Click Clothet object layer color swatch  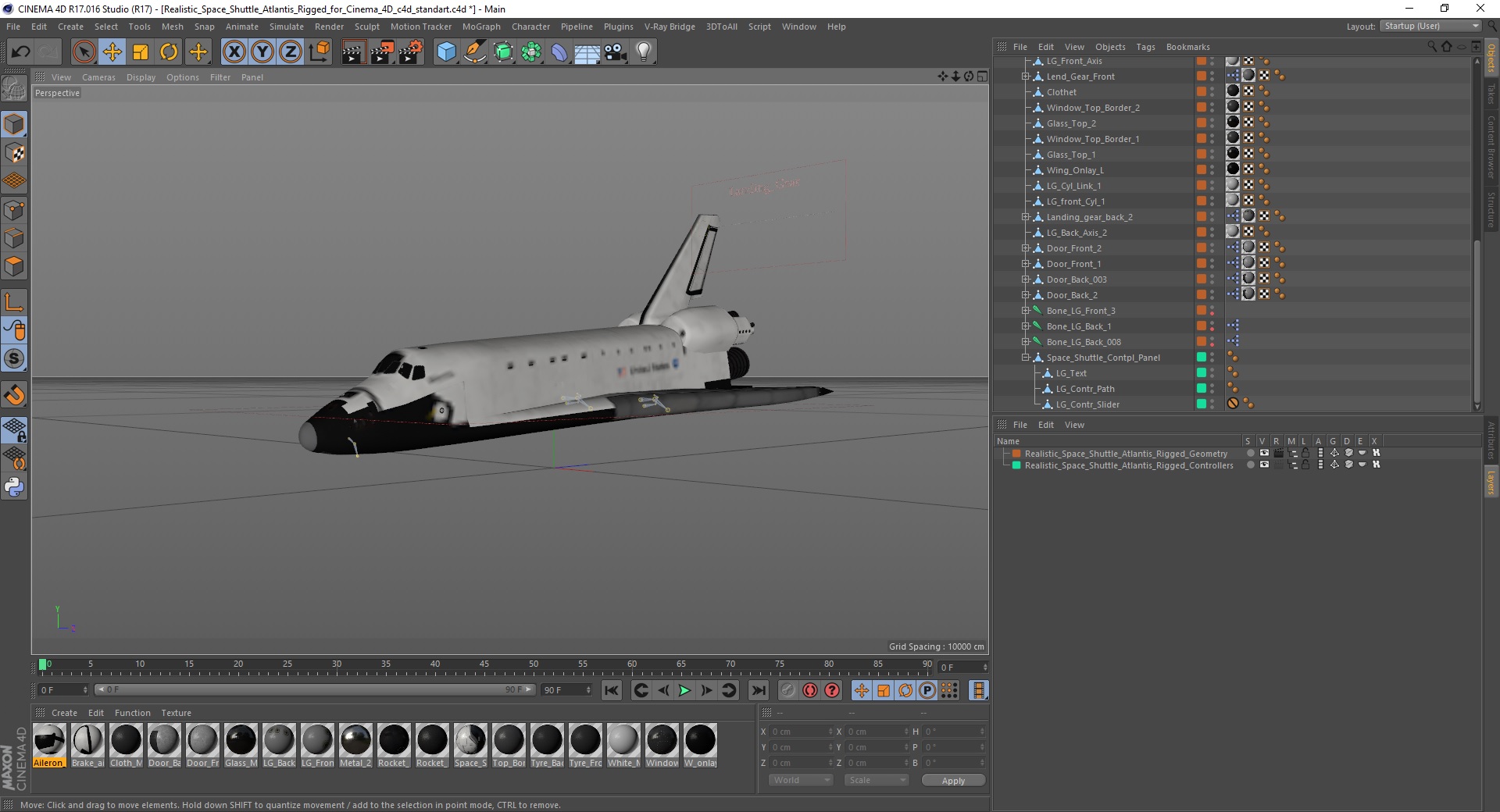pos(1202,92)
